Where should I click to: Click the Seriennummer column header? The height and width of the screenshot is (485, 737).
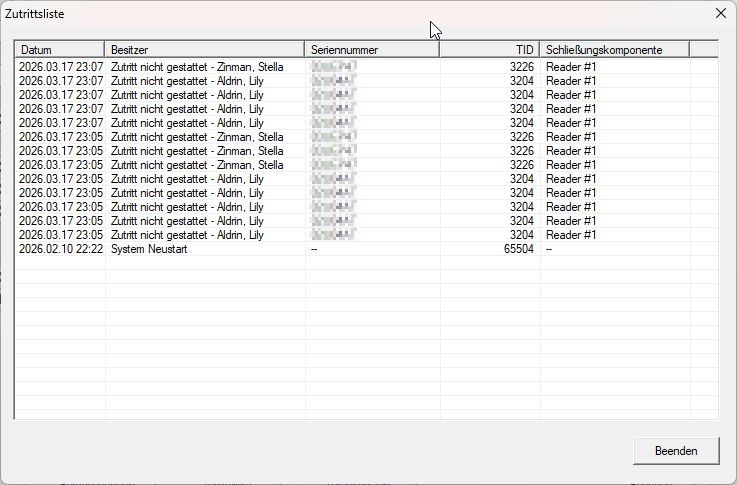point(372,49)
